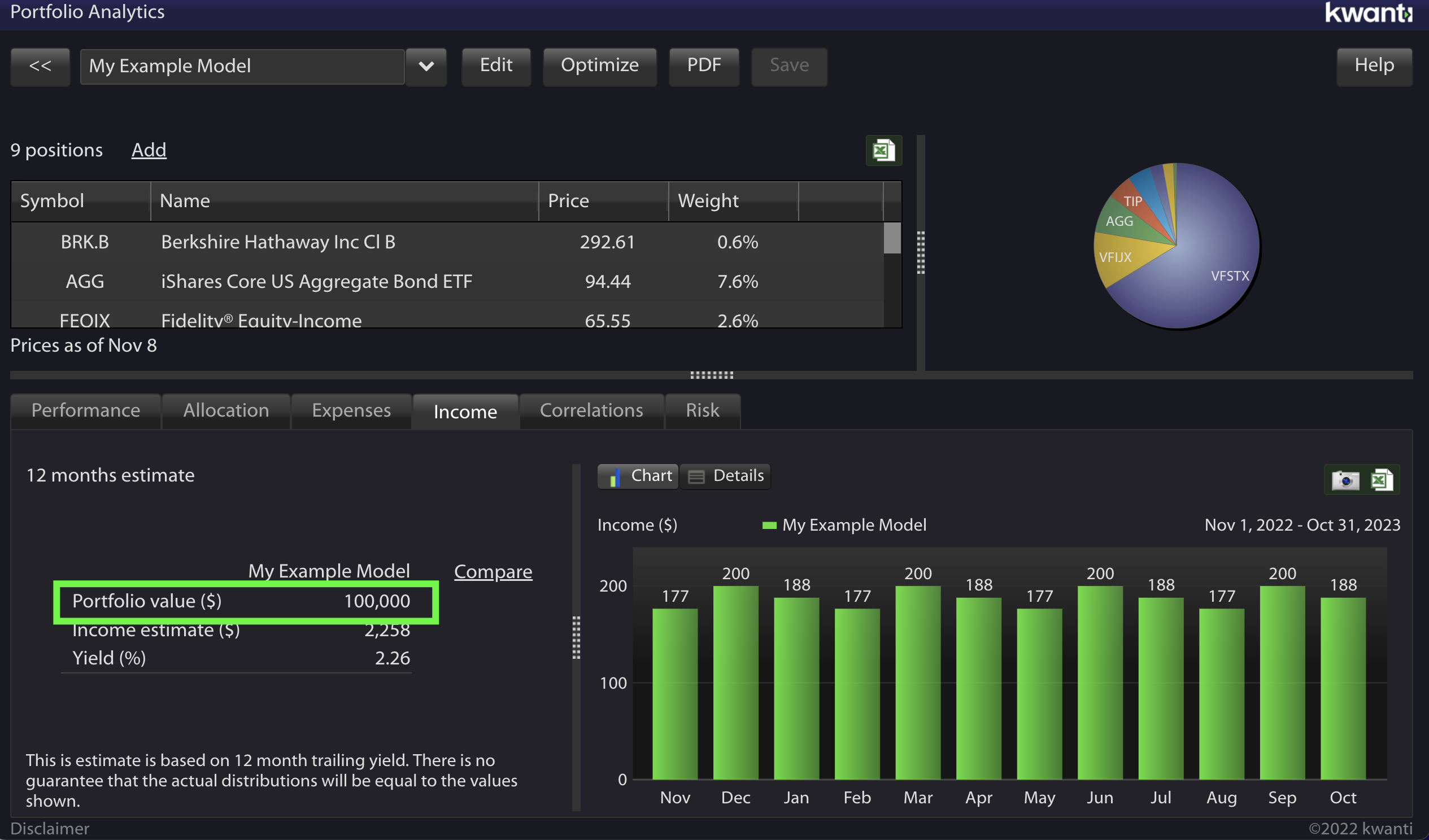
Task: Sort by the Name column header
Action: (344, 201)
